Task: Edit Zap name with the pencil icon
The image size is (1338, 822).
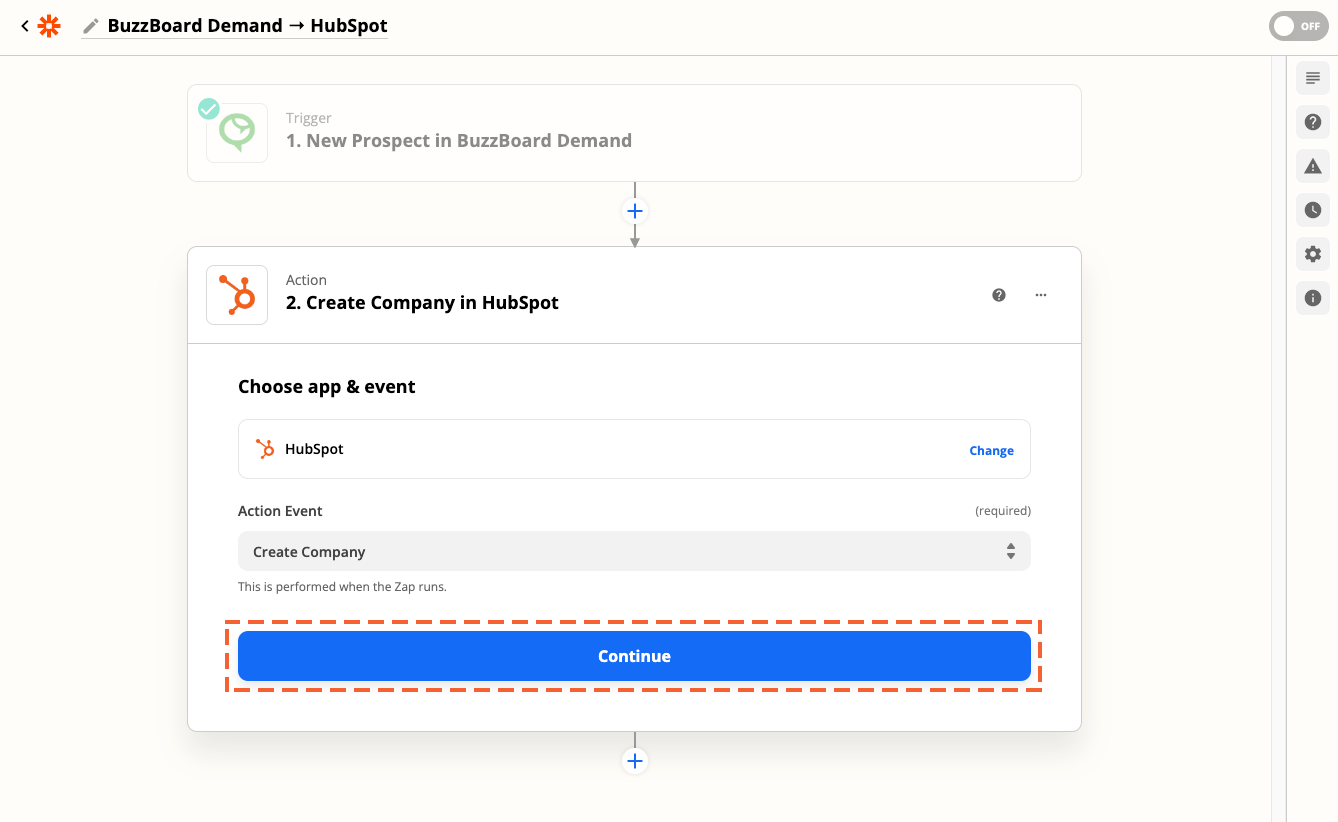Action: coord(91,26)
